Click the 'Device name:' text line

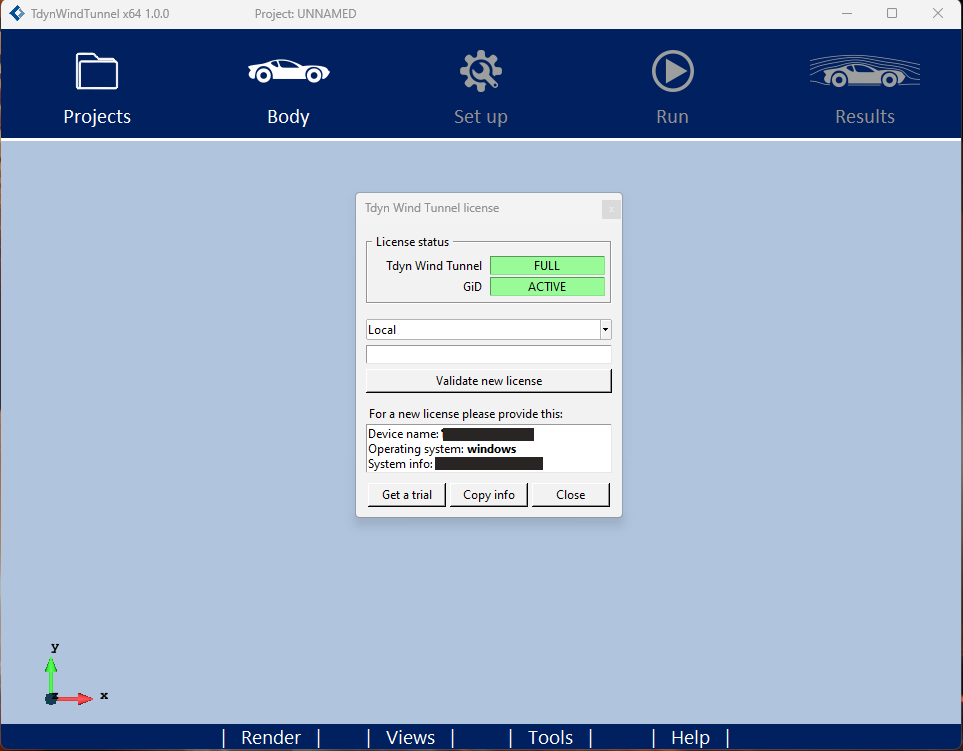coord(451,434)
